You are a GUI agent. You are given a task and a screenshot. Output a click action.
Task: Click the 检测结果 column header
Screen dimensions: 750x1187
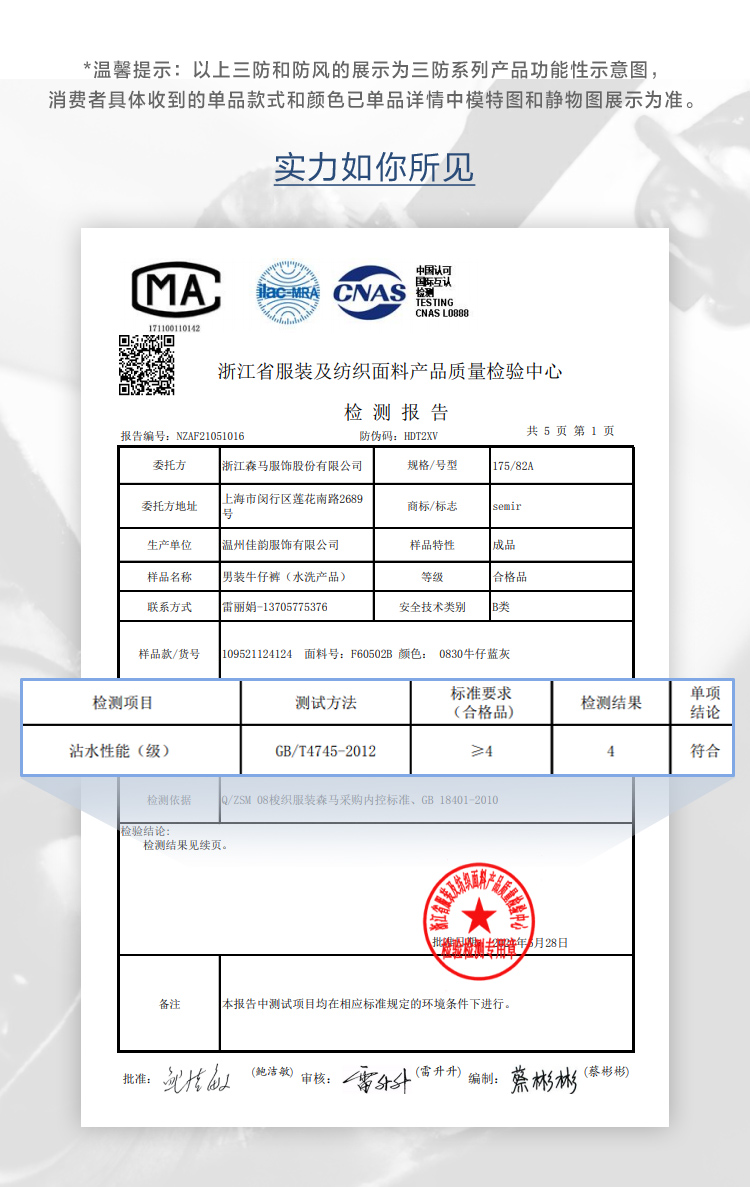point(611,703)
